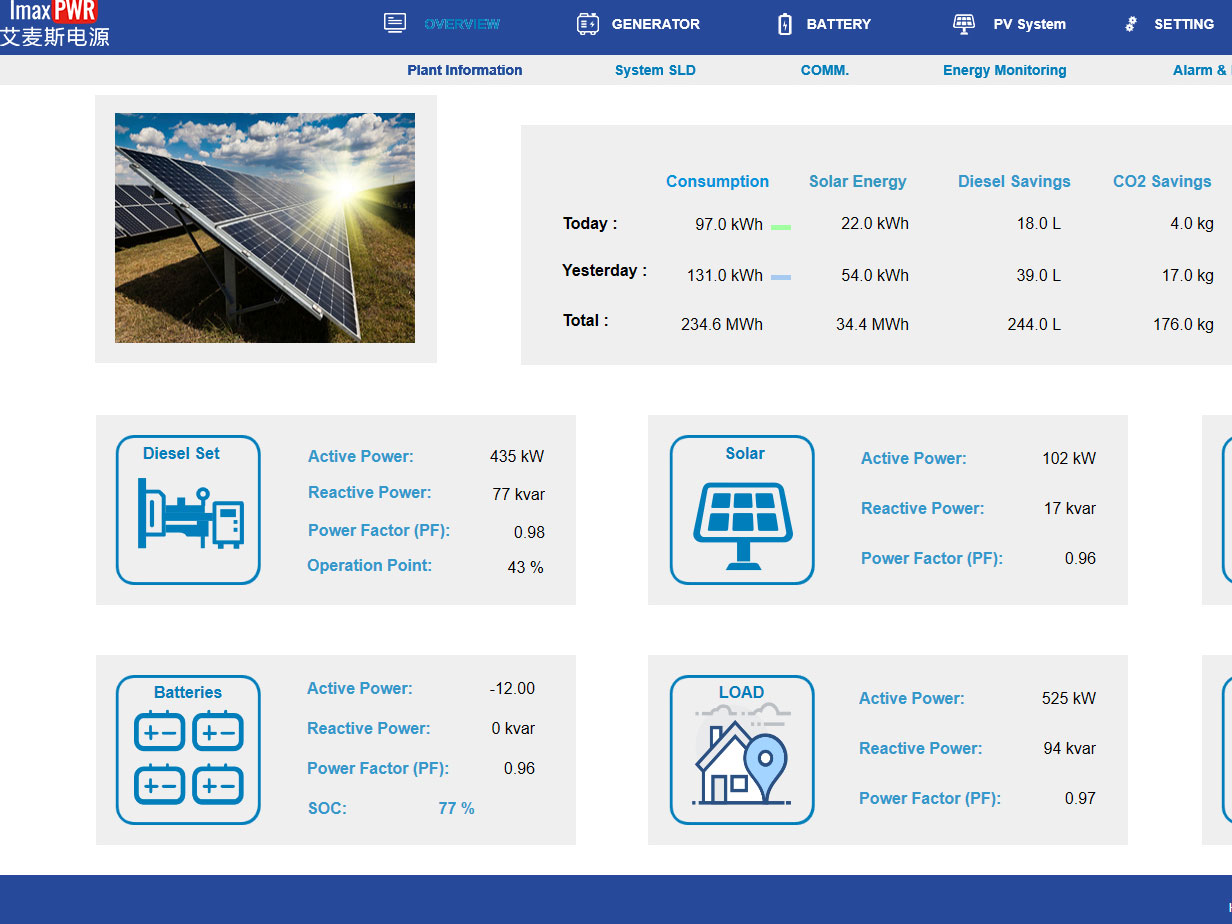
Task: Click the green Today consumption legend swatch
Action: (x=781, y=227)
